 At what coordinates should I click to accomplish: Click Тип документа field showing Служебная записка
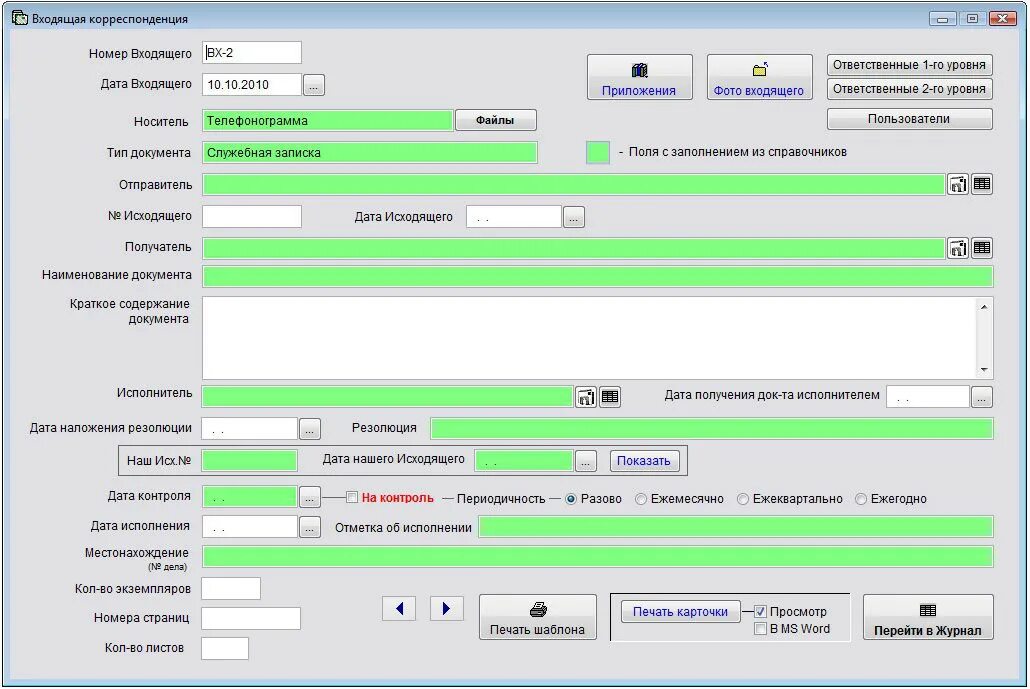coord(370,152)
